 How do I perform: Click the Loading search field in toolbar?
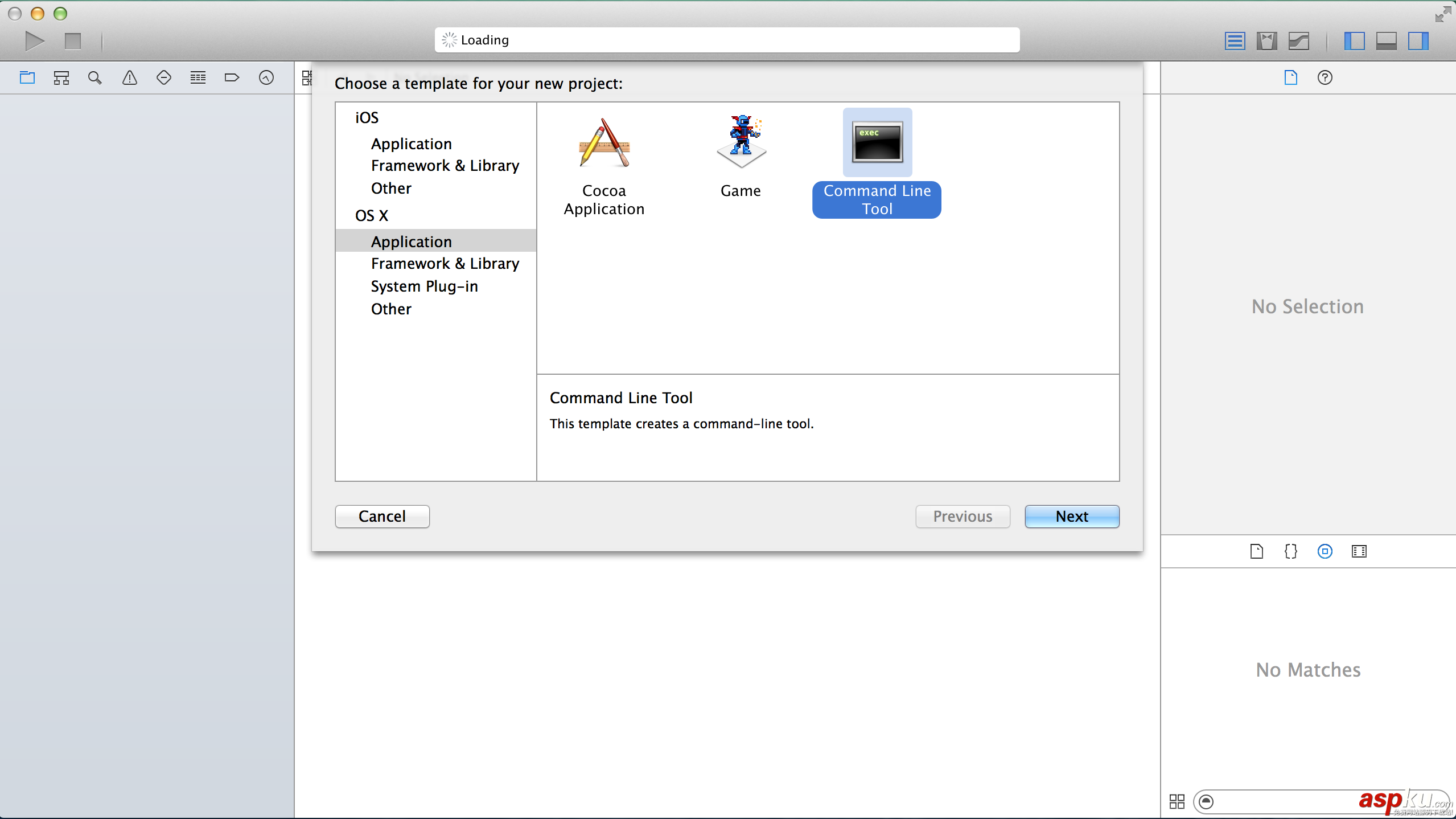(x=728, y=40)
